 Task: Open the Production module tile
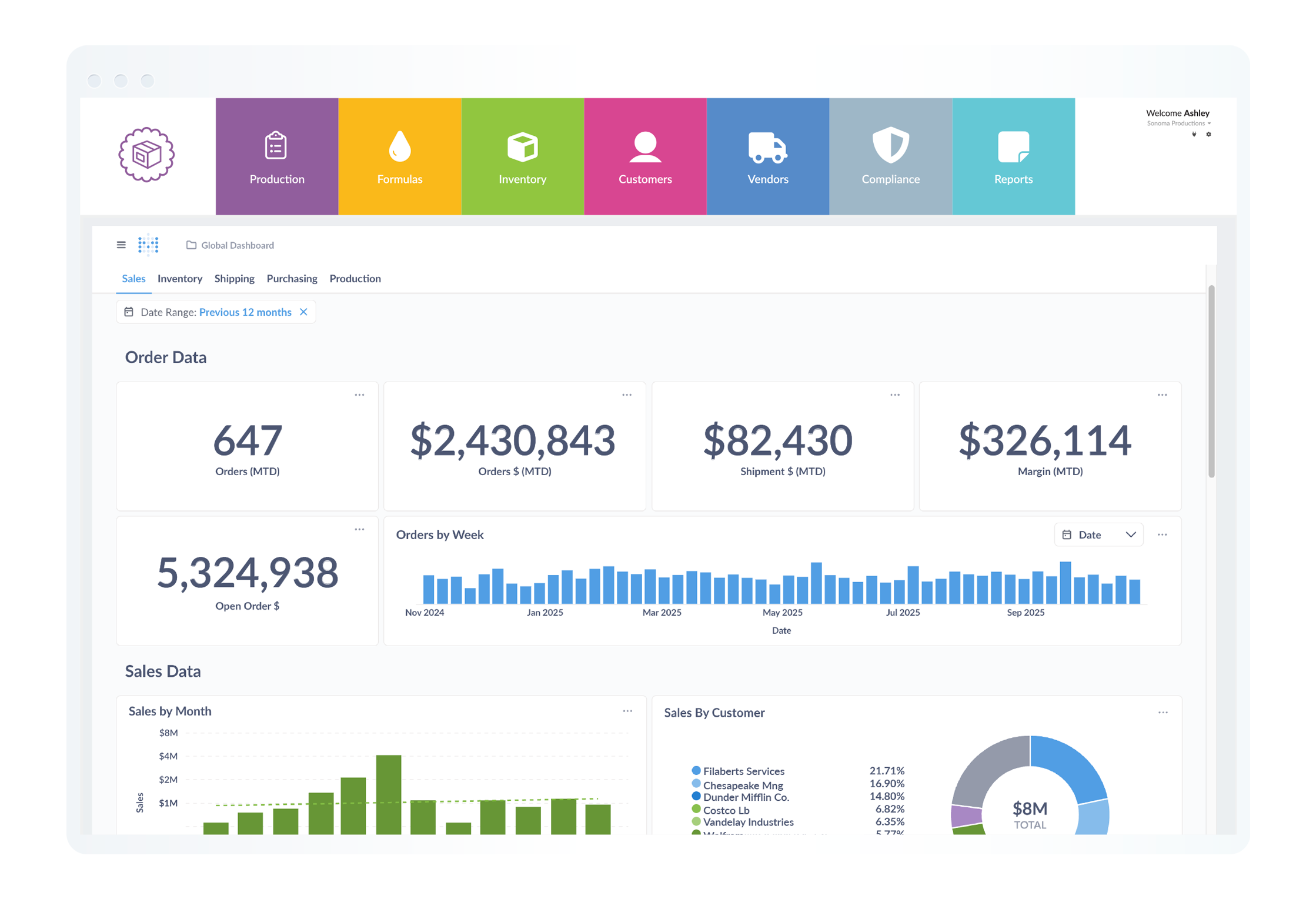point(276,156)
